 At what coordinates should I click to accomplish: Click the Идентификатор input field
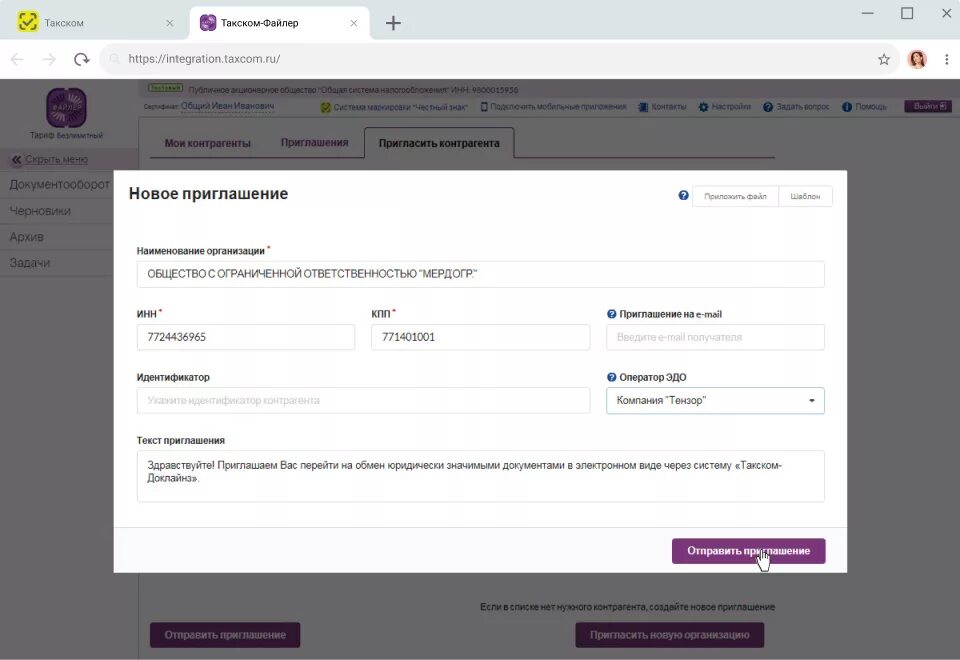click(x=363, y=400)
